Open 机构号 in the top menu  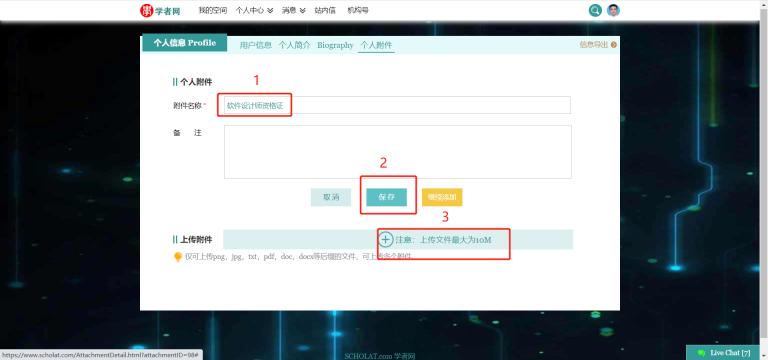358,10
